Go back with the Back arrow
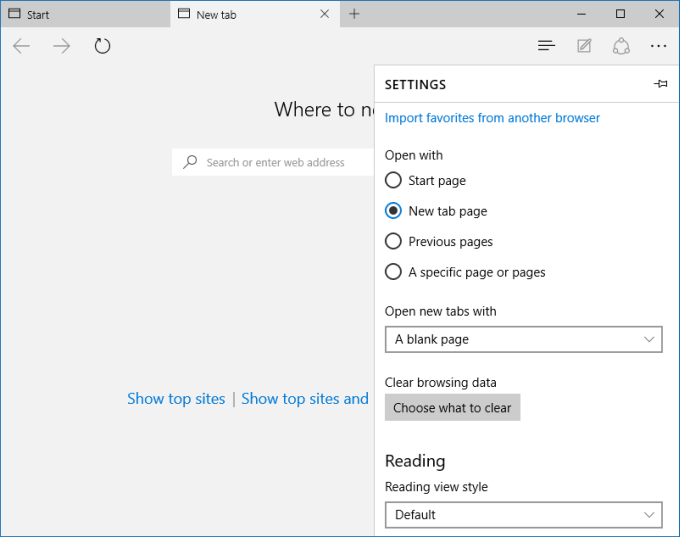The image size is (680, 537). click(x=21, y=46)
